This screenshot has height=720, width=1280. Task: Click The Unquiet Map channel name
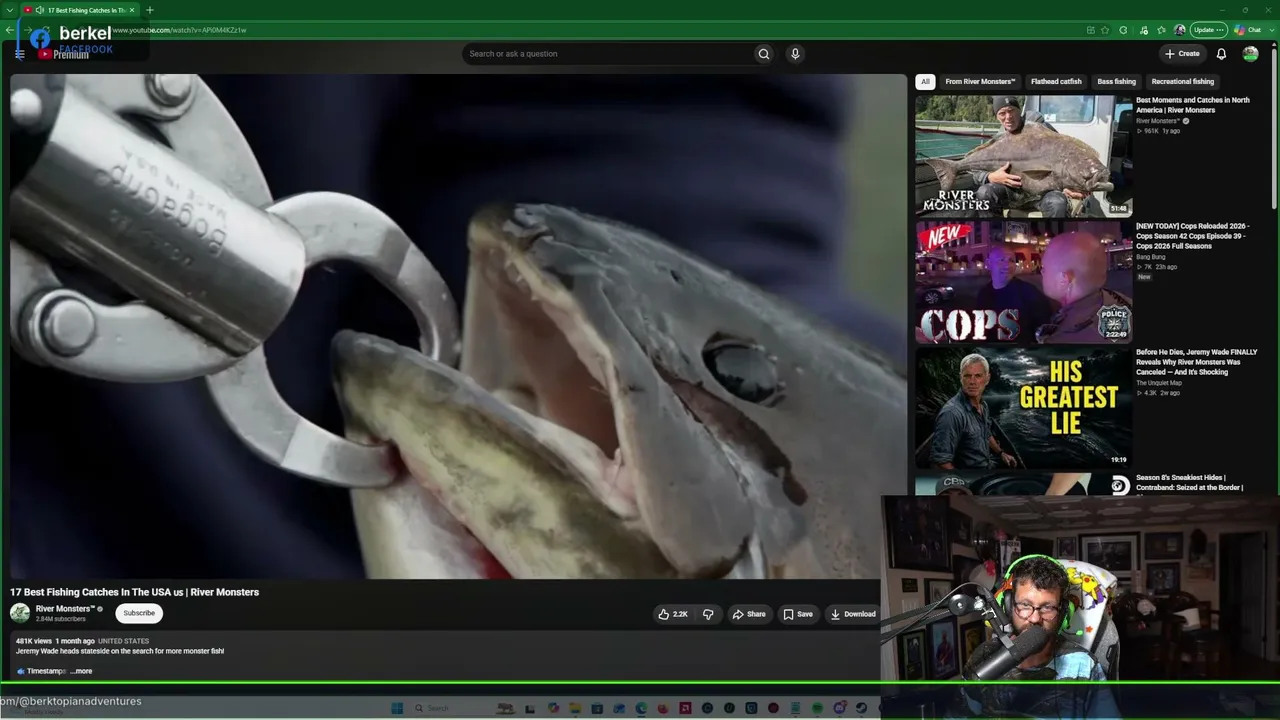coord(1159,383)
